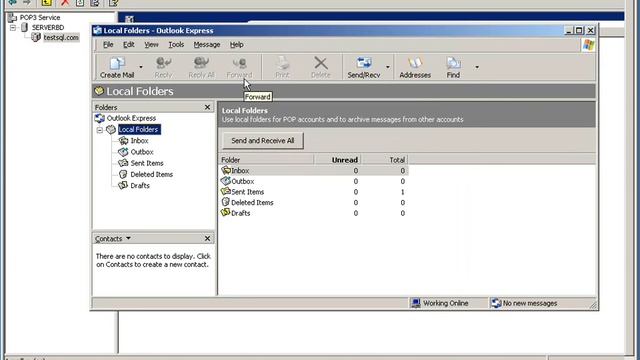Open the Tools menu
The image size is (640, 360).
click(x=176, y=44)
